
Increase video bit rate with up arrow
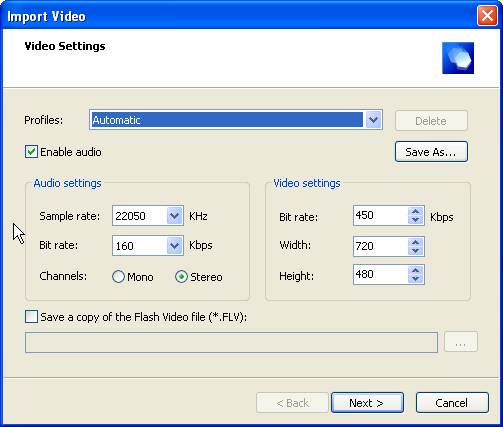click(x=415, y=212)
